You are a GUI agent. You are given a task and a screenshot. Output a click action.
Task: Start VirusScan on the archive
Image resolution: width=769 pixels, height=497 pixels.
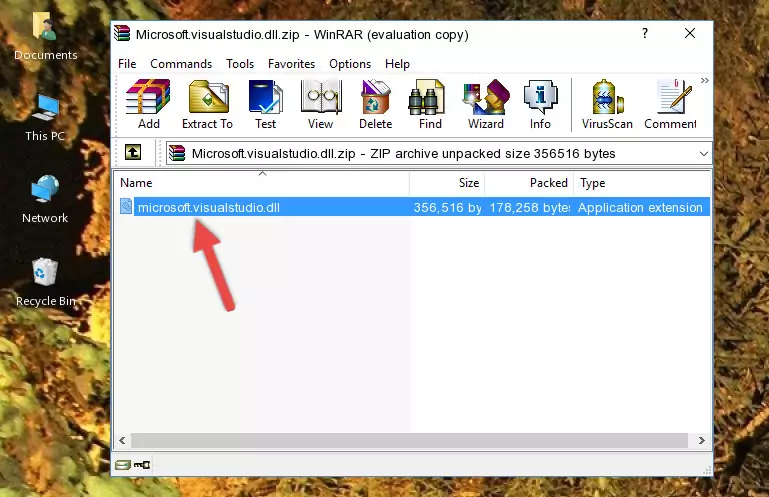point(607,104)
